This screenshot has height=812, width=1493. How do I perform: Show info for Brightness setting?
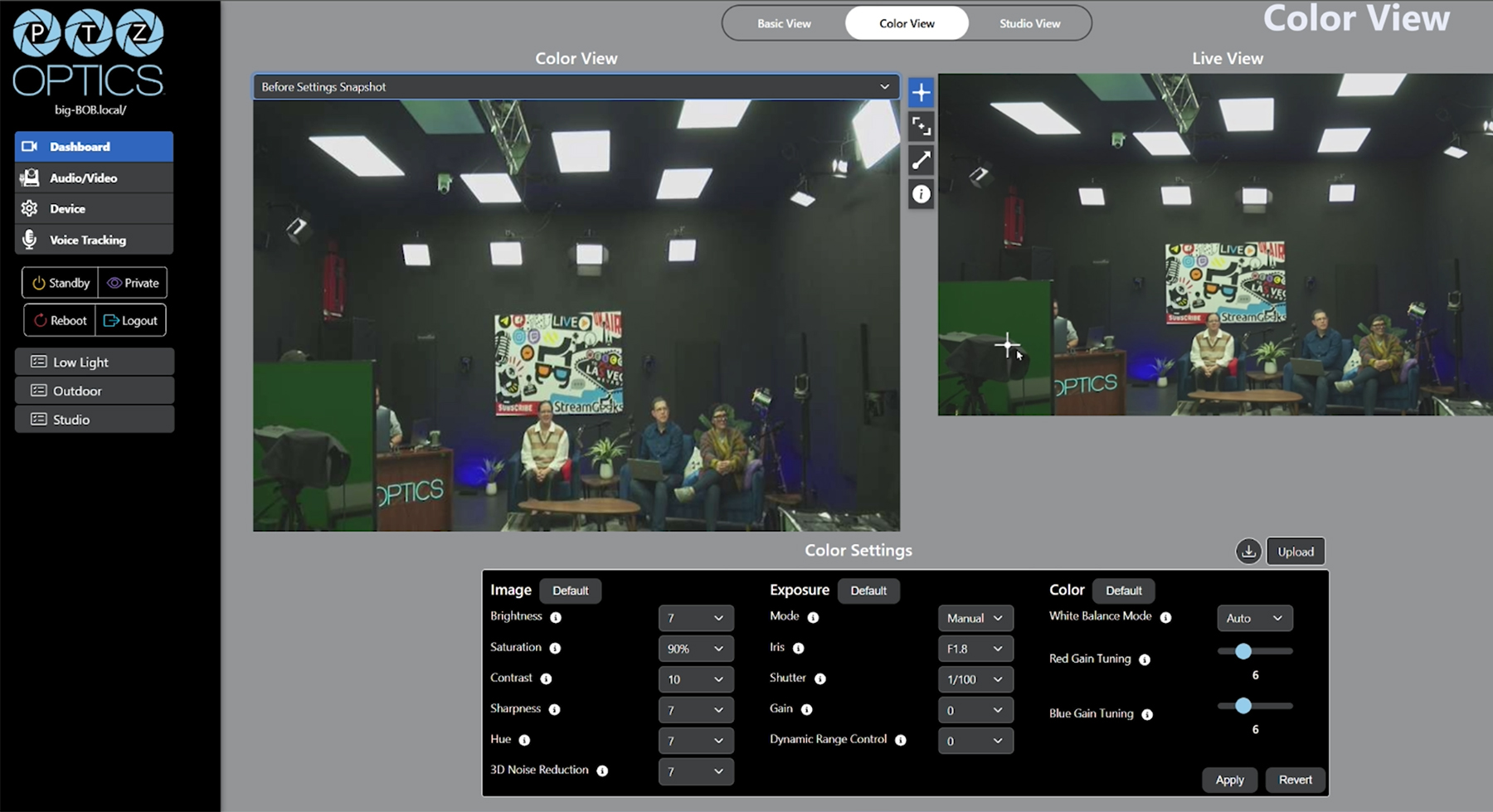pos(556,617)
